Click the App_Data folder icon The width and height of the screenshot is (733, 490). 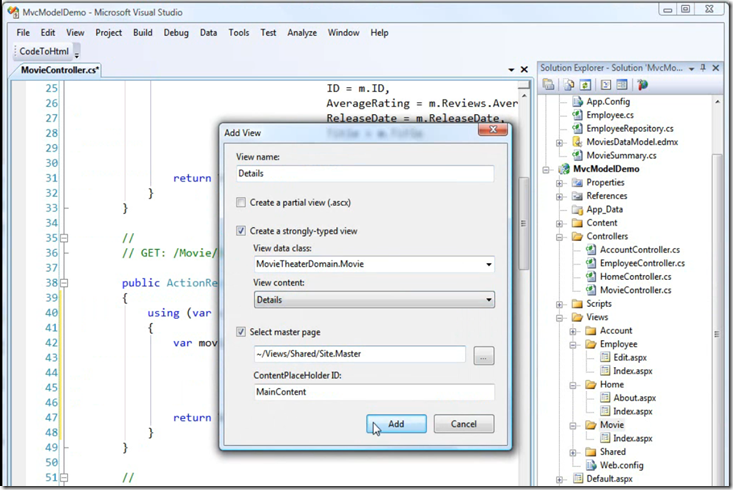577,209
